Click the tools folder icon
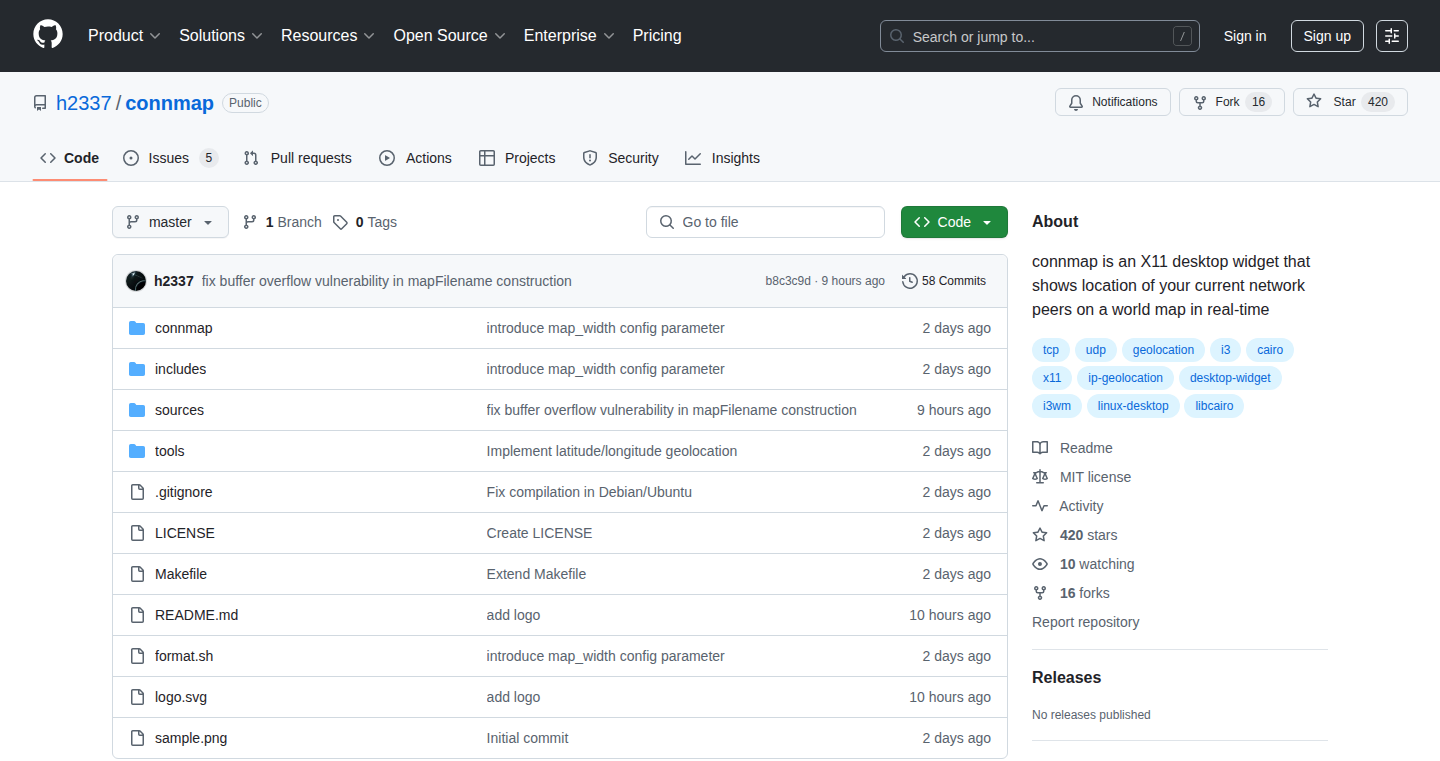Screen dimensions: 1440x761 point(137,451)
